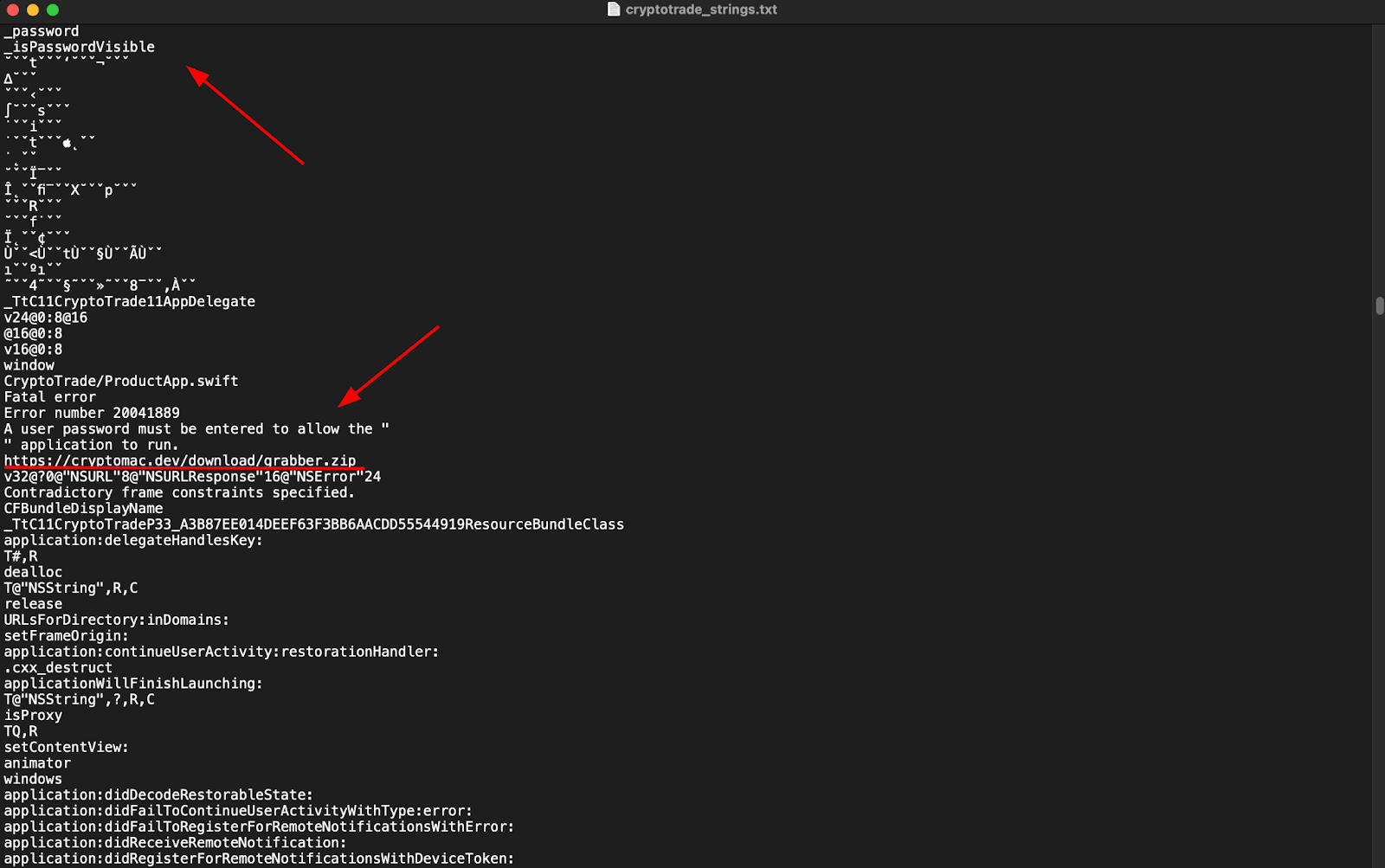This screenshot has height=868, width=1385.
Task: Click the '@16@0:8' line
Action: 33,333
